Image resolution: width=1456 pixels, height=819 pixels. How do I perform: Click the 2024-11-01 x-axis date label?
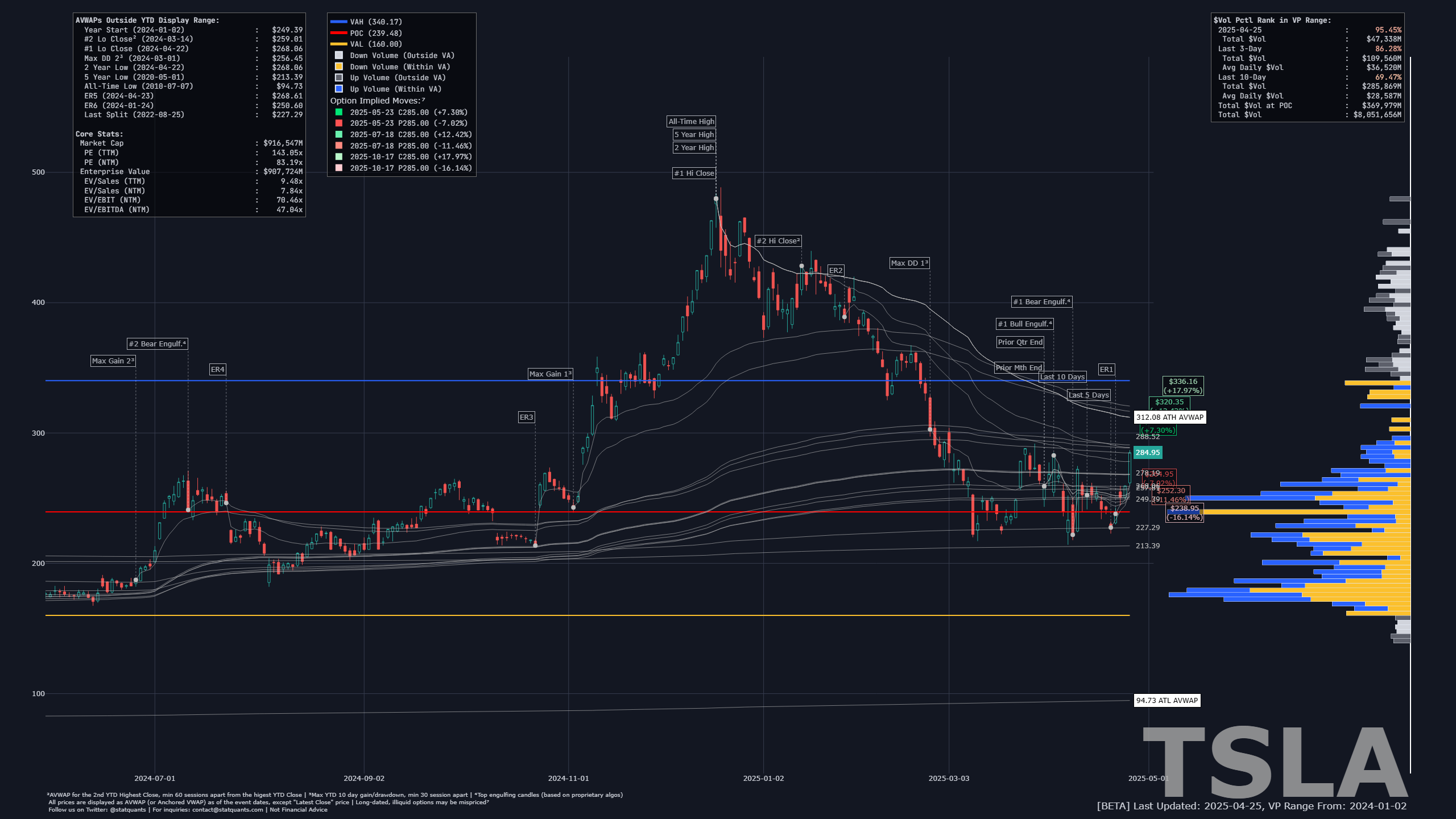568,778
